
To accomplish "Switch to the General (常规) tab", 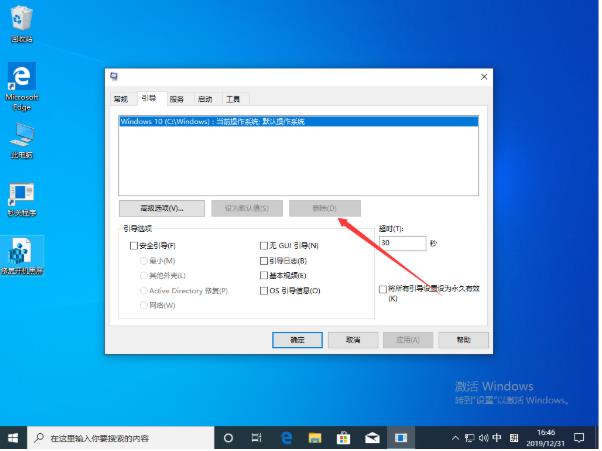I will coord(121,99).
